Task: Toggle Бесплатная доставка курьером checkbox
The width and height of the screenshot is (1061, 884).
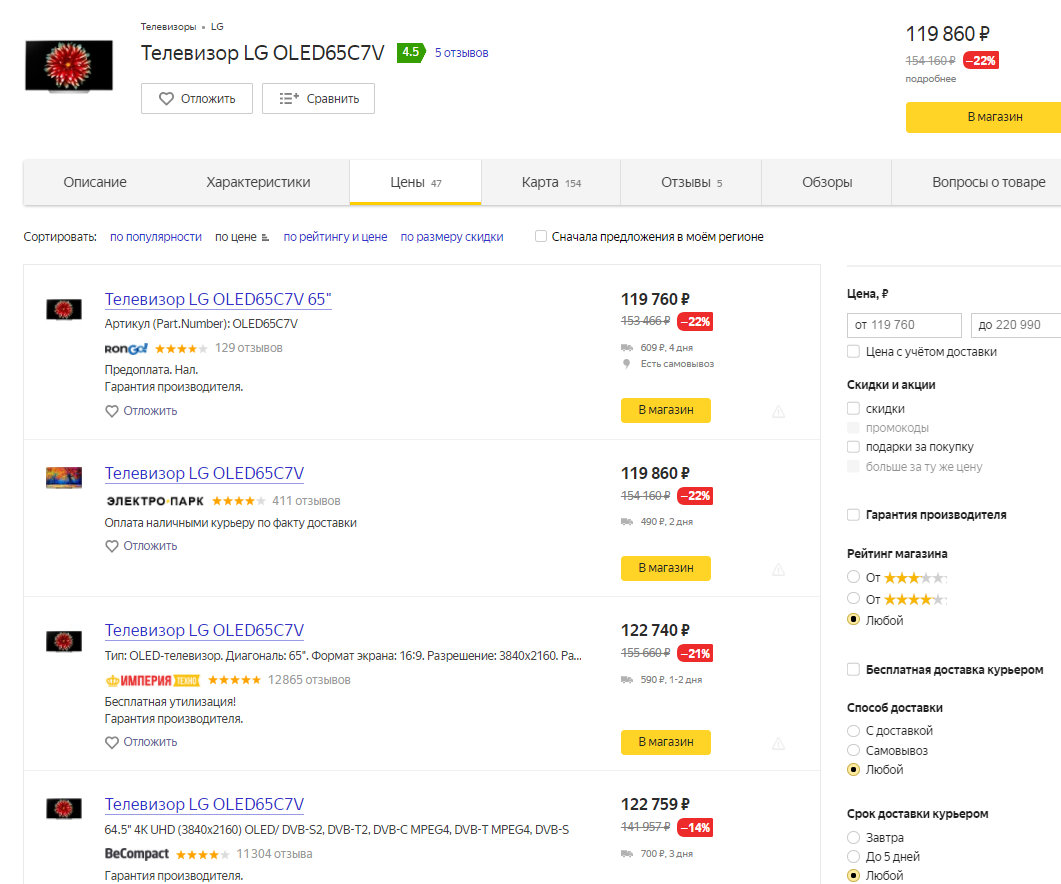Action: pyautogui.click(x=853, y=669)
